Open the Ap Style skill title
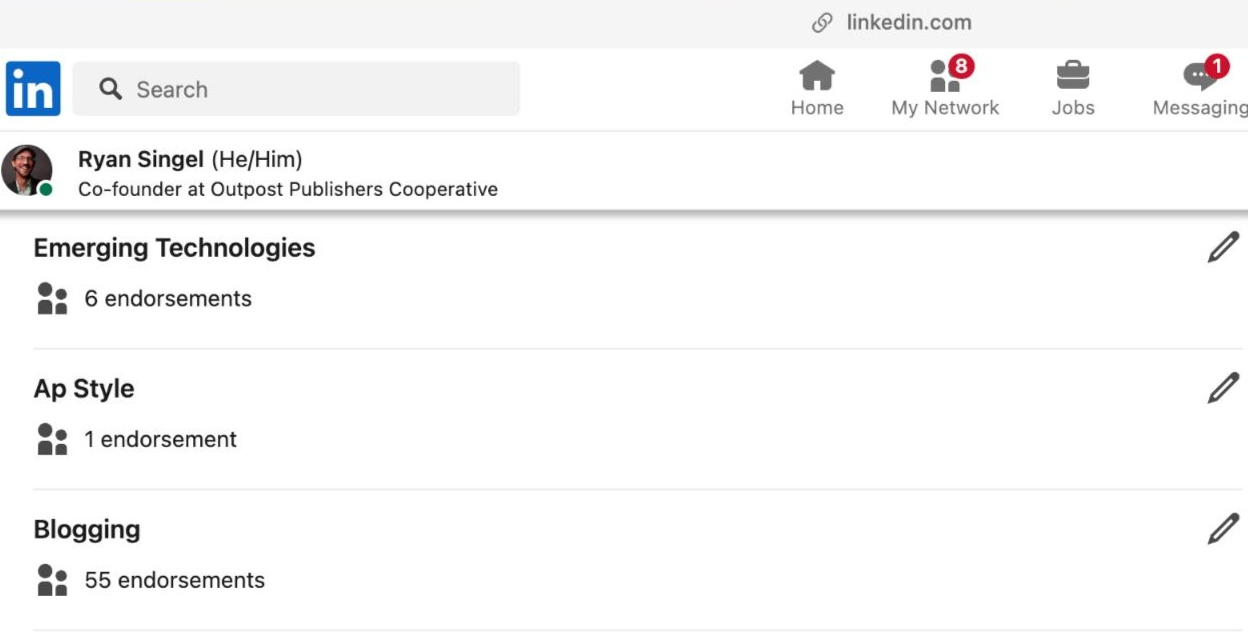The height and width of the screenshot is (632, 1248). click(84, 389)
